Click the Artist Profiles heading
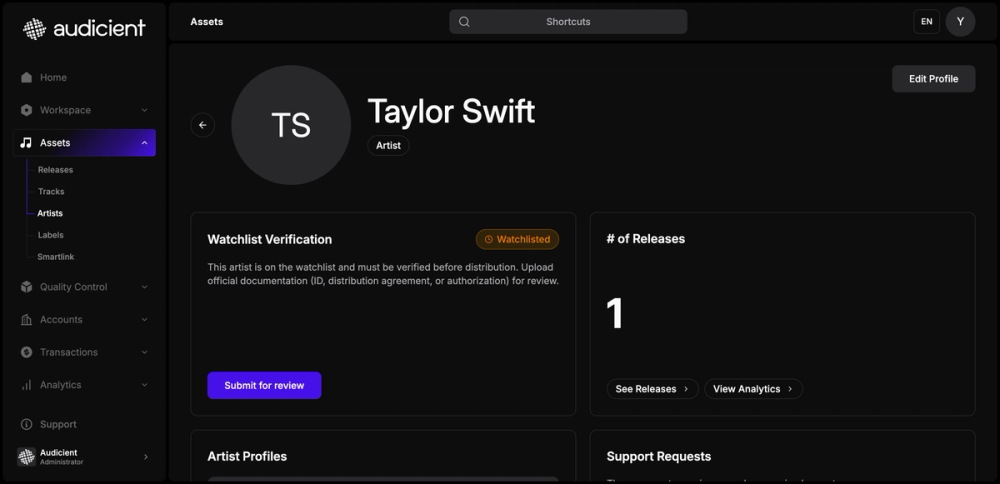 [x=247, y=457]
